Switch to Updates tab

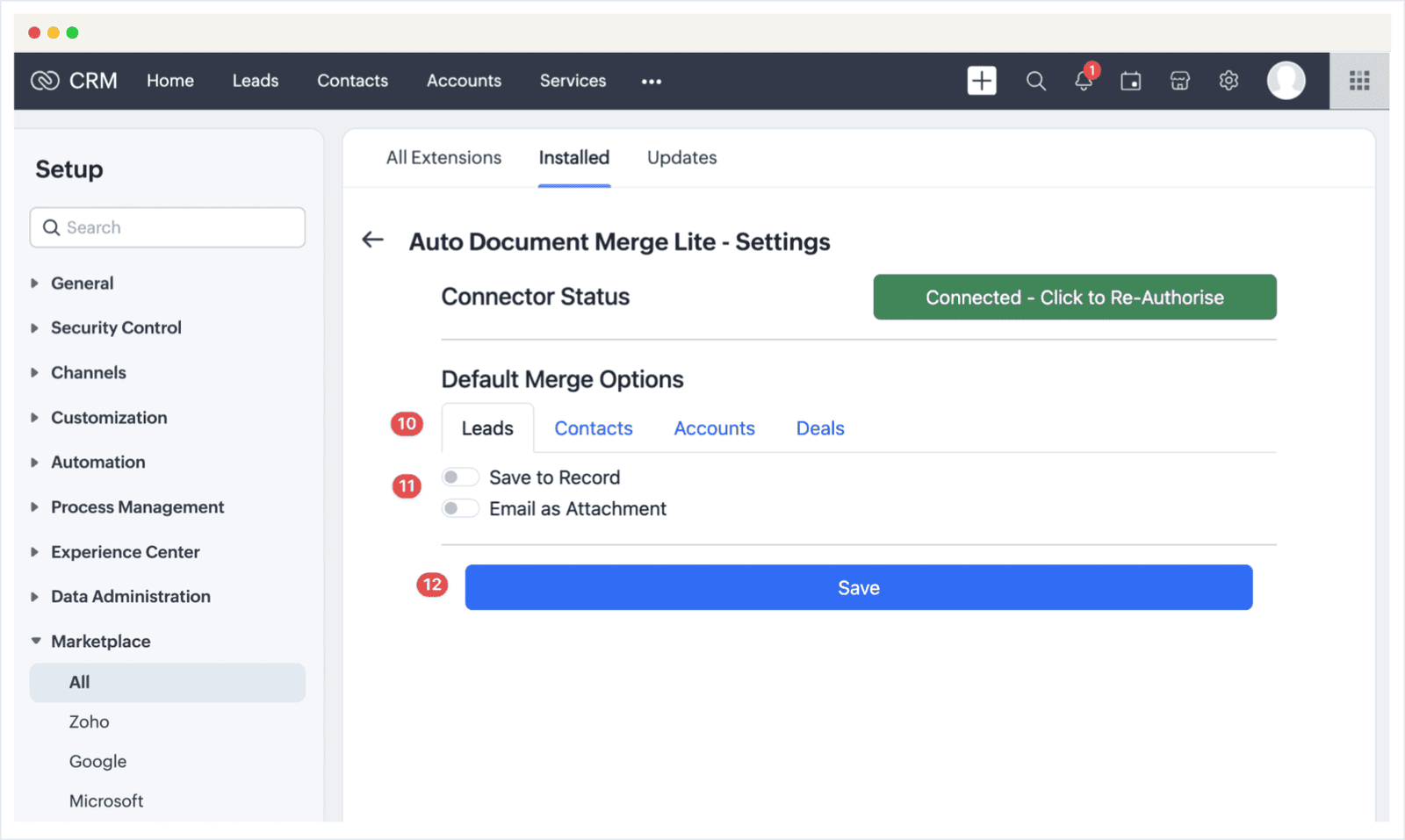(x=682, y=158)
